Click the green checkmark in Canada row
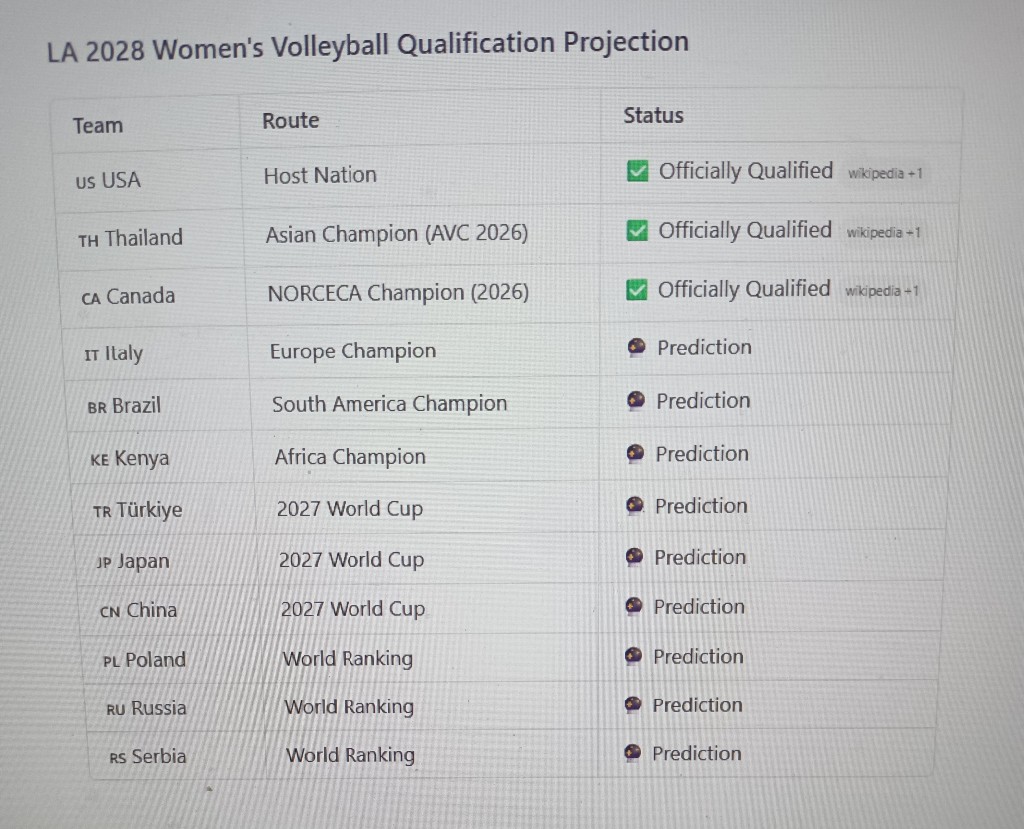Viewport: 1024px width, 829px height. pos(636,289)
